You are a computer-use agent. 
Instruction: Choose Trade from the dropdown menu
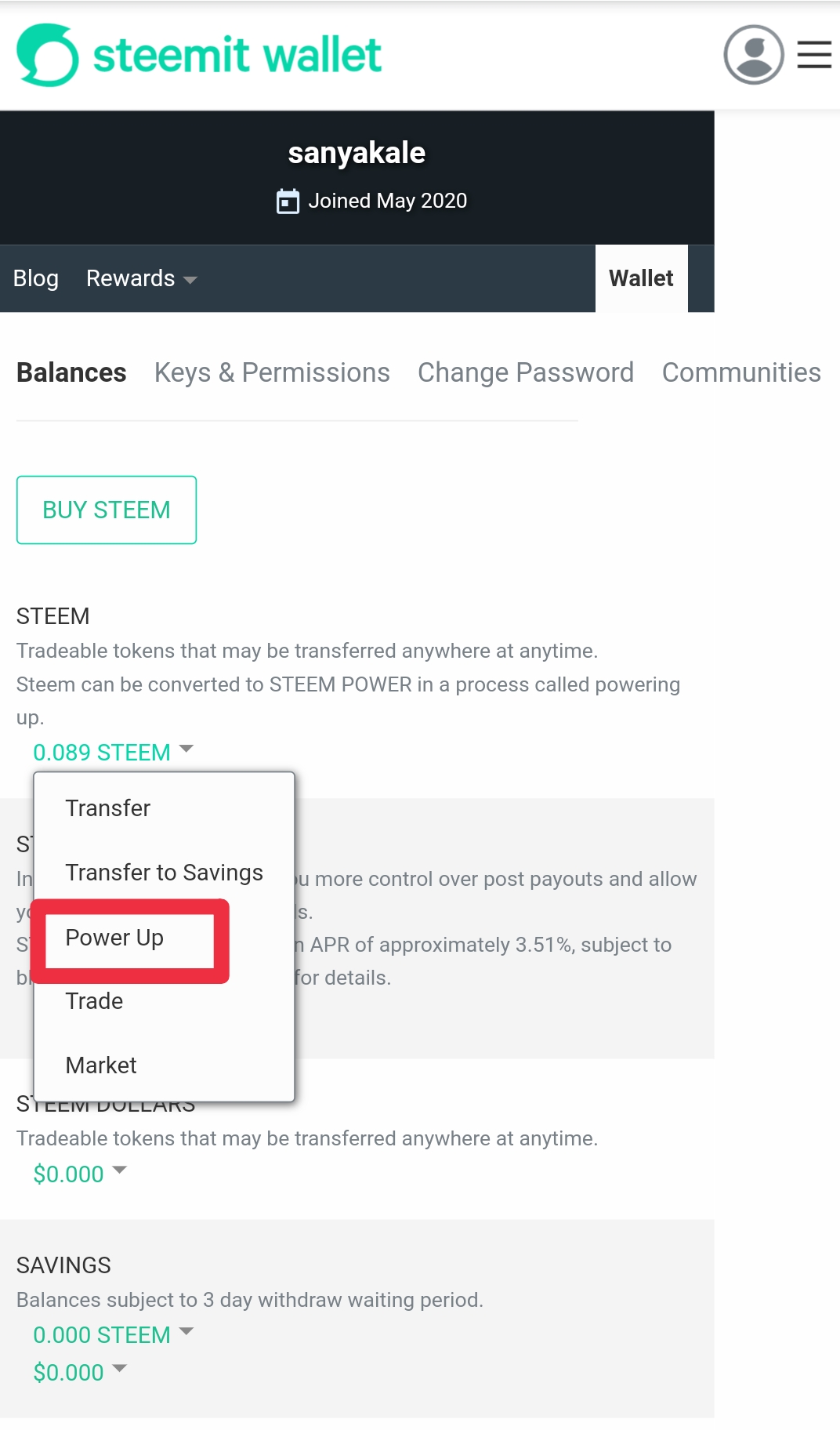[94, 1001]
